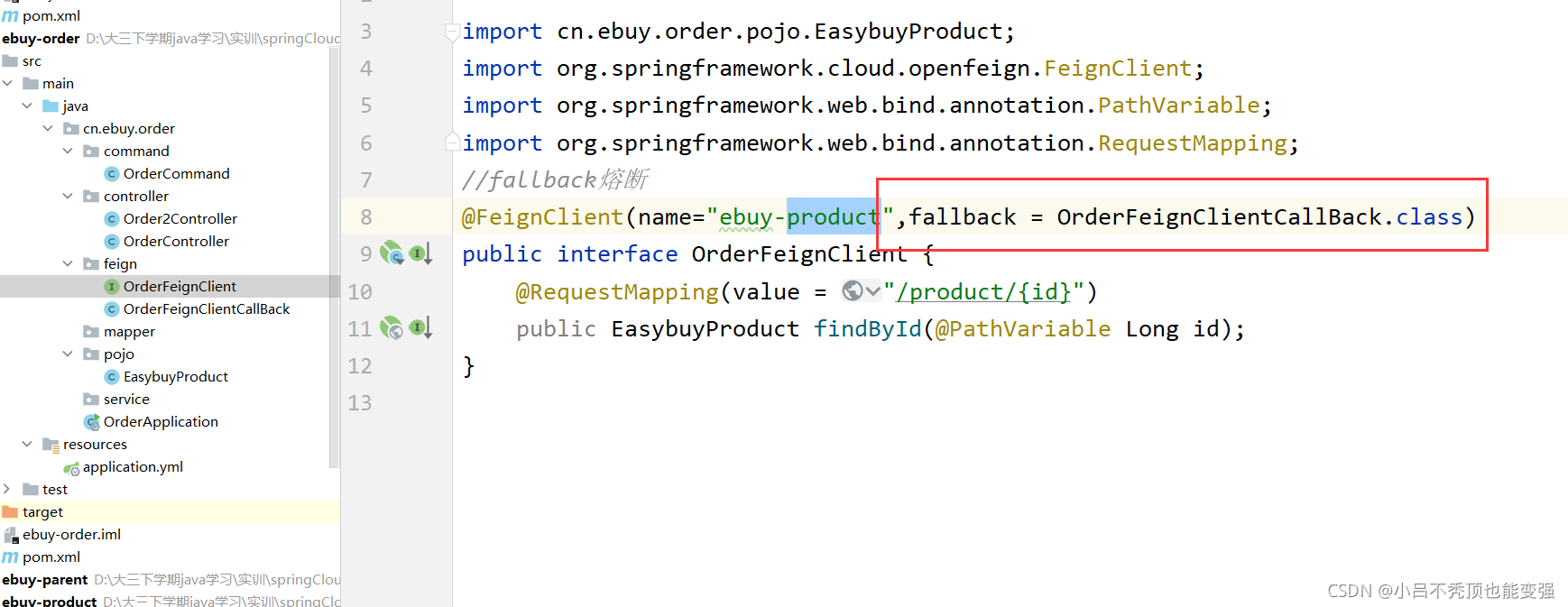Open OrderController class in tree
1568x607 pixels.
[176, 241]
